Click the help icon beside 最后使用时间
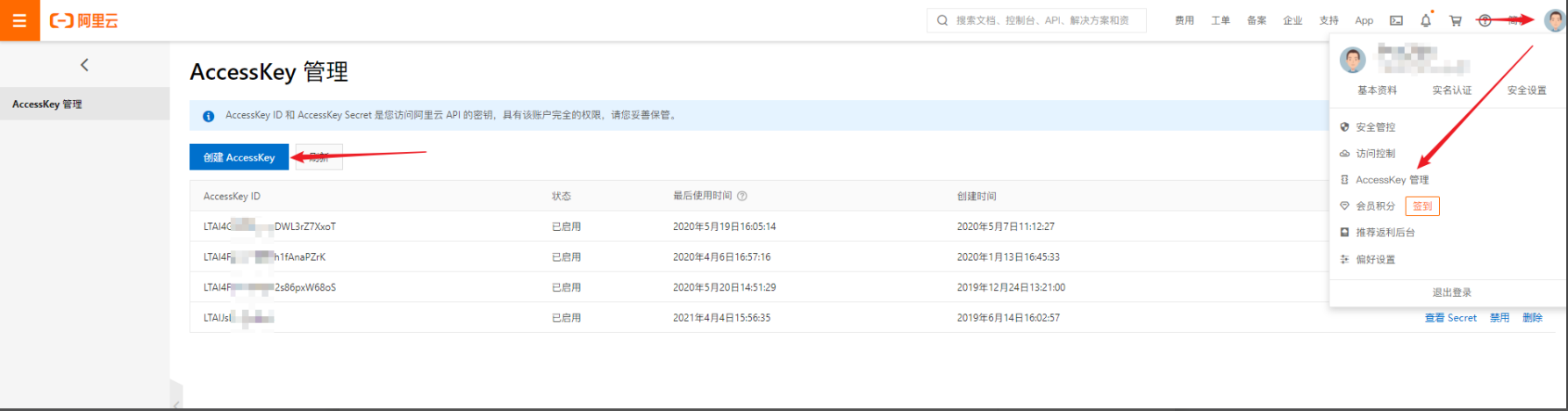This screenshot has width=1568, height=411. point(742,196)
